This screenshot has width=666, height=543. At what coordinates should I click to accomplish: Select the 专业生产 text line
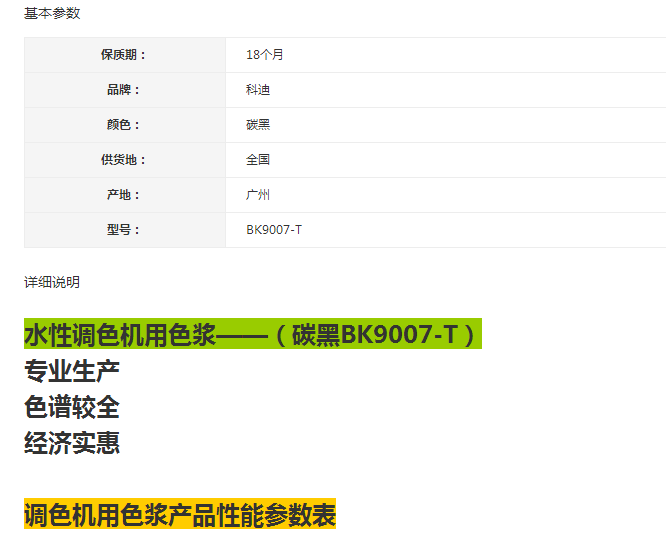coord(72,371)
